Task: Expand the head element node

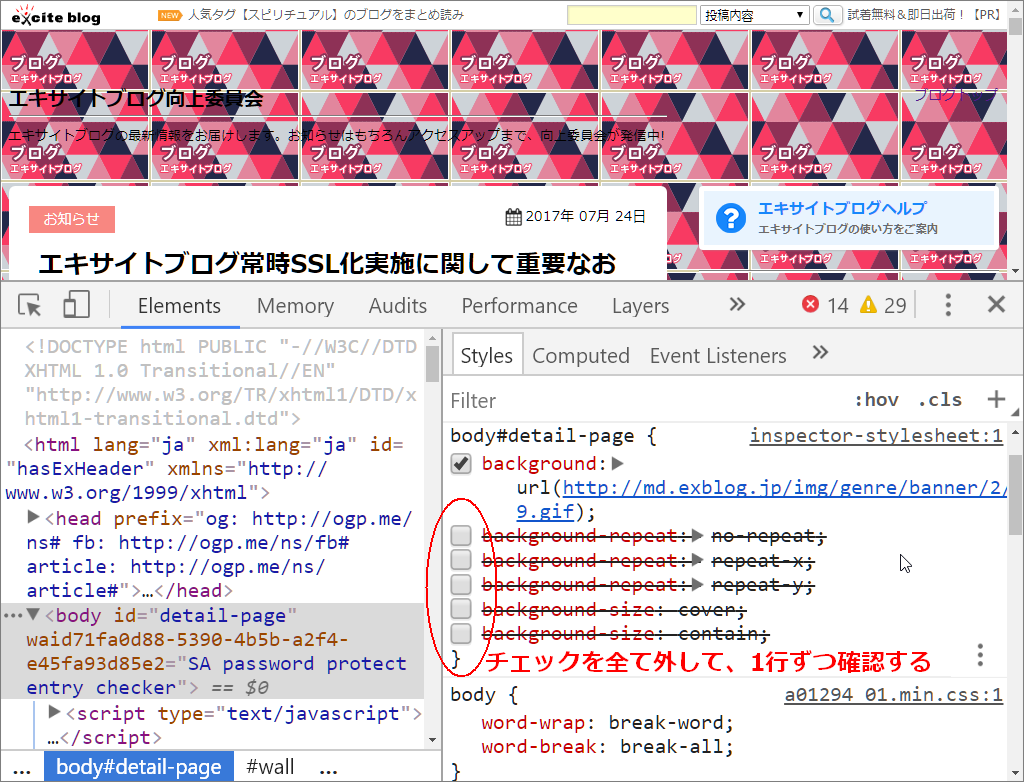Action: (33, 517)
